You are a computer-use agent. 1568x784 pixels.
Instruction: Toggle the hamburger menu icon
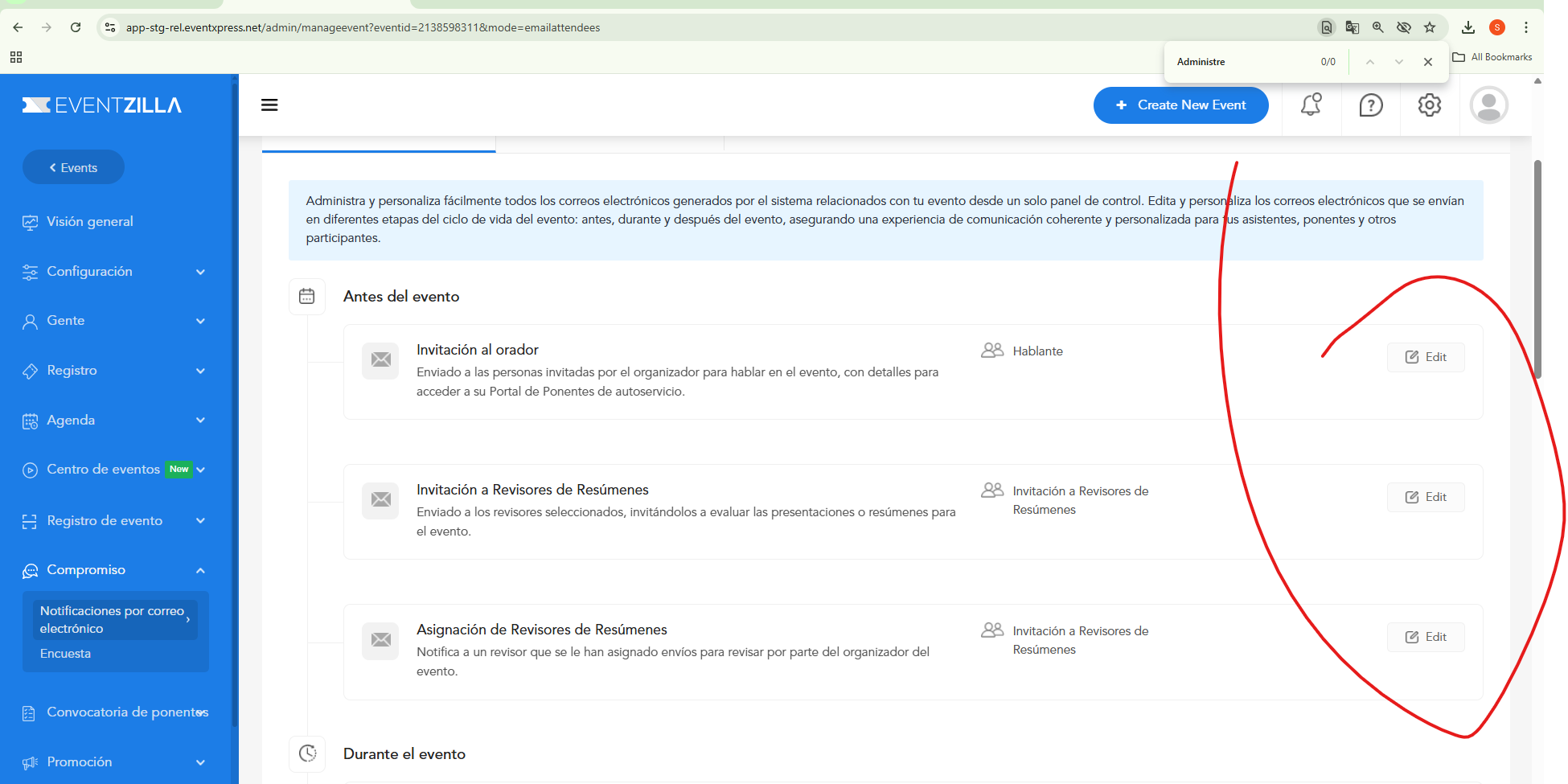269,105
